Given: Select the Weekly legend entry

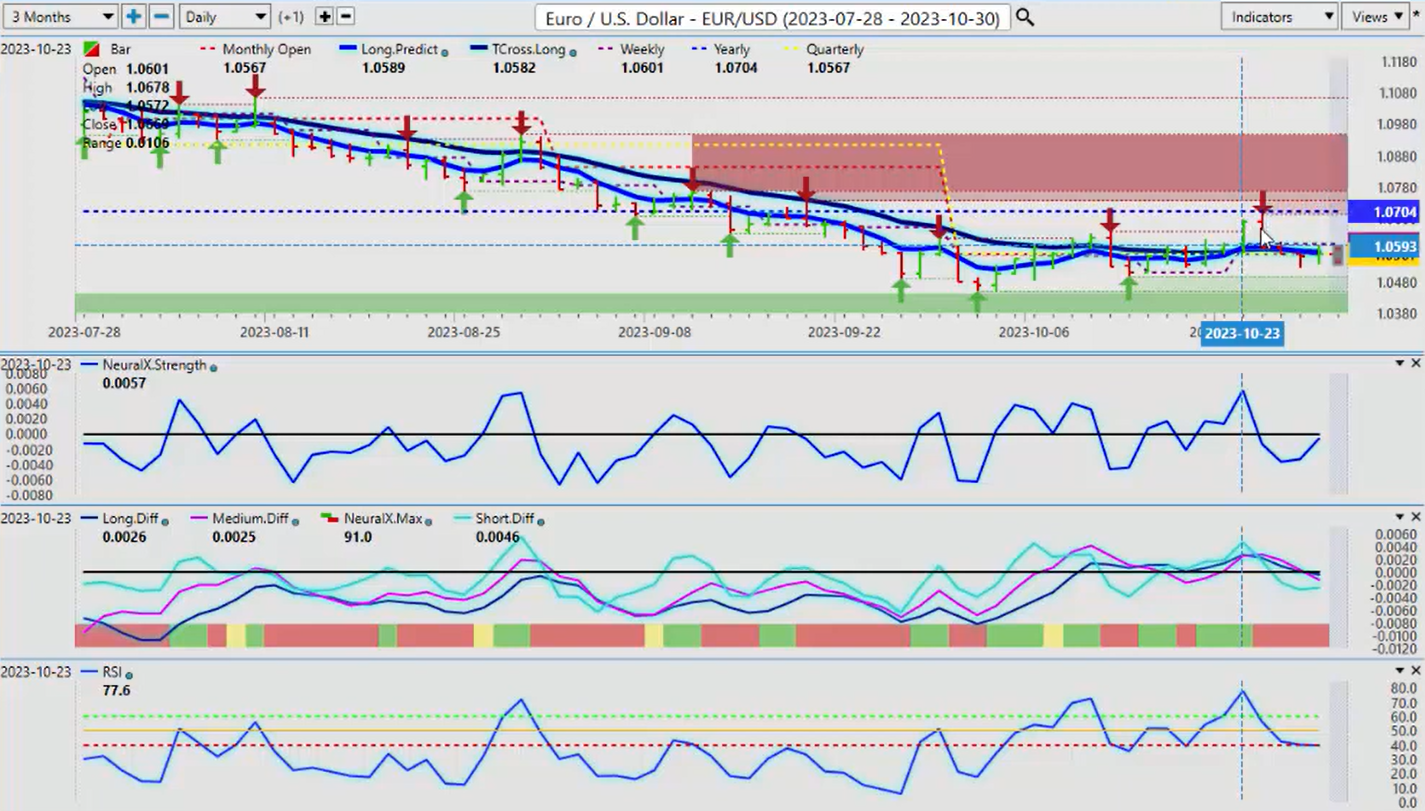Looking at the screenshot, I should [641, 49].
